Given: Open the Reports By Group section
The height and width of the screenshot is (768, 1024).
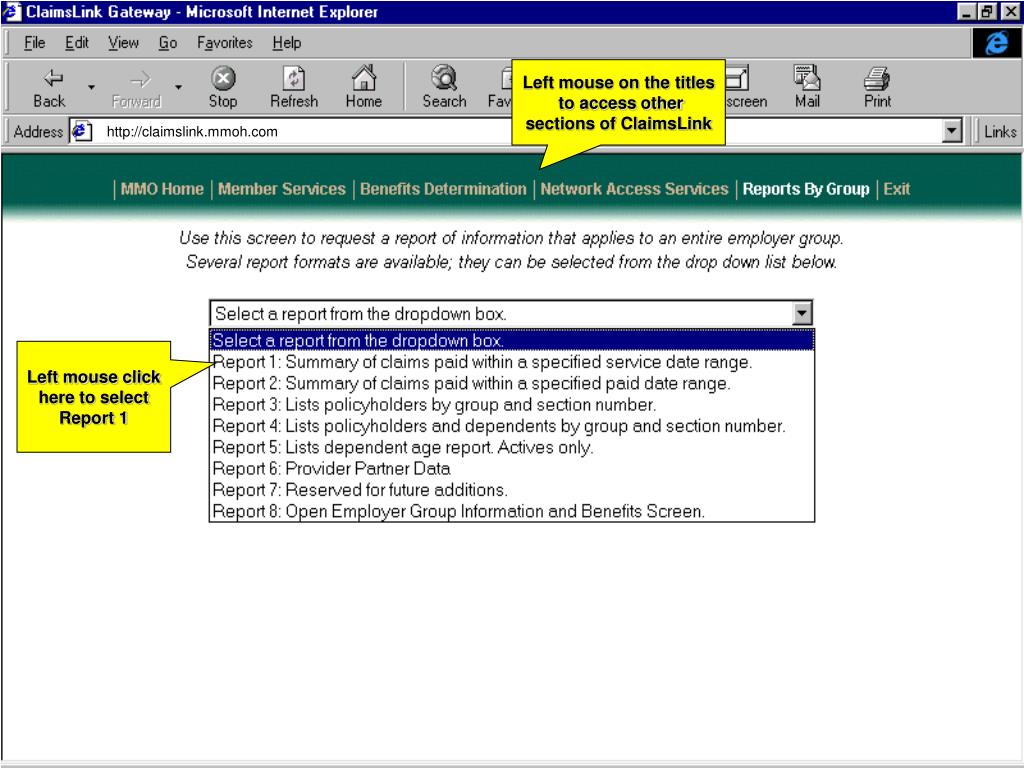Looking at the screenshot, I should [x=806, y=189].
